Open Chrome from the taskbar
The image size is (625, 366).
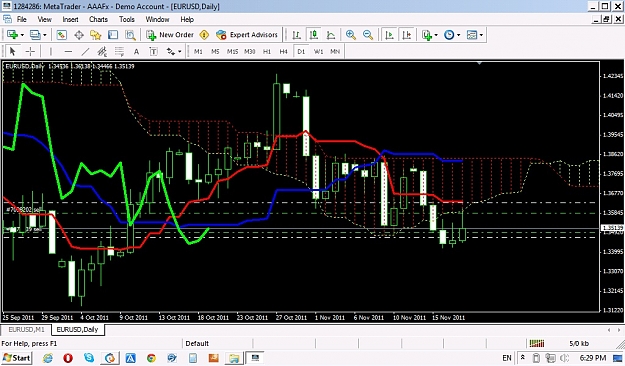pyautogui.click(x=151, y=358)
